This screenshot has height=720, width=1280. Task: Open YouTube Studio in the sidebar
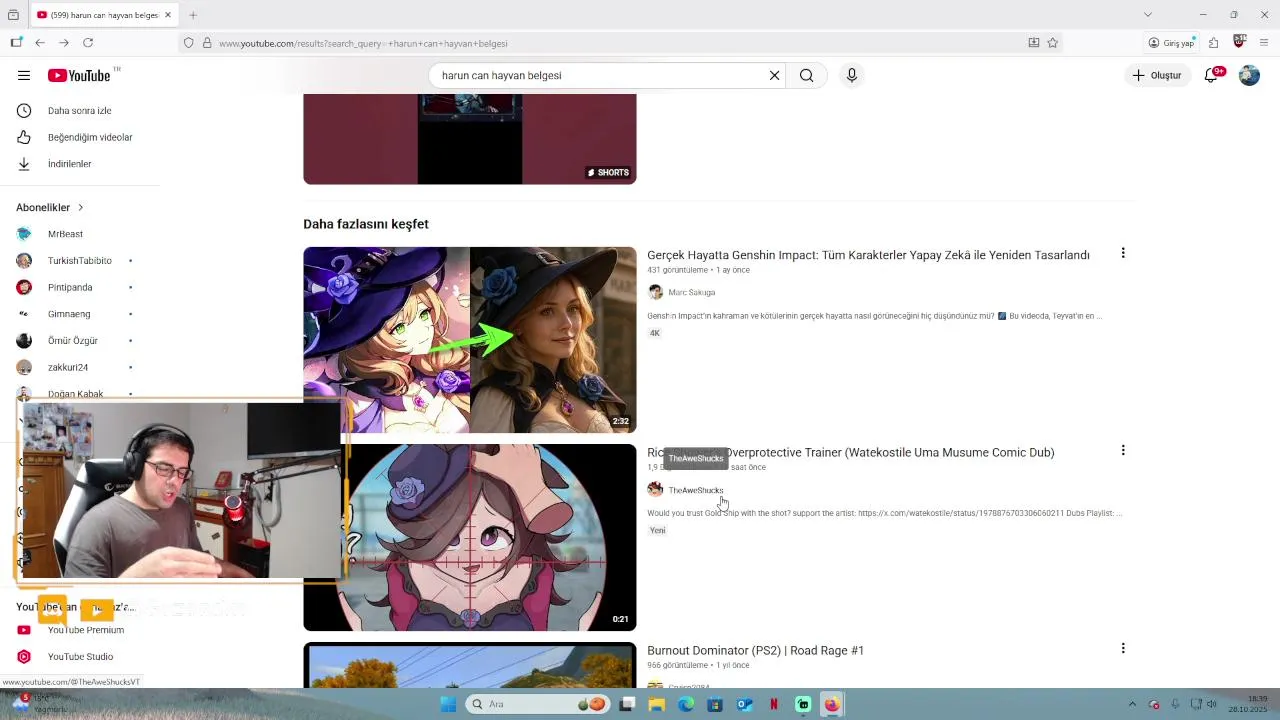coord(80,657)
